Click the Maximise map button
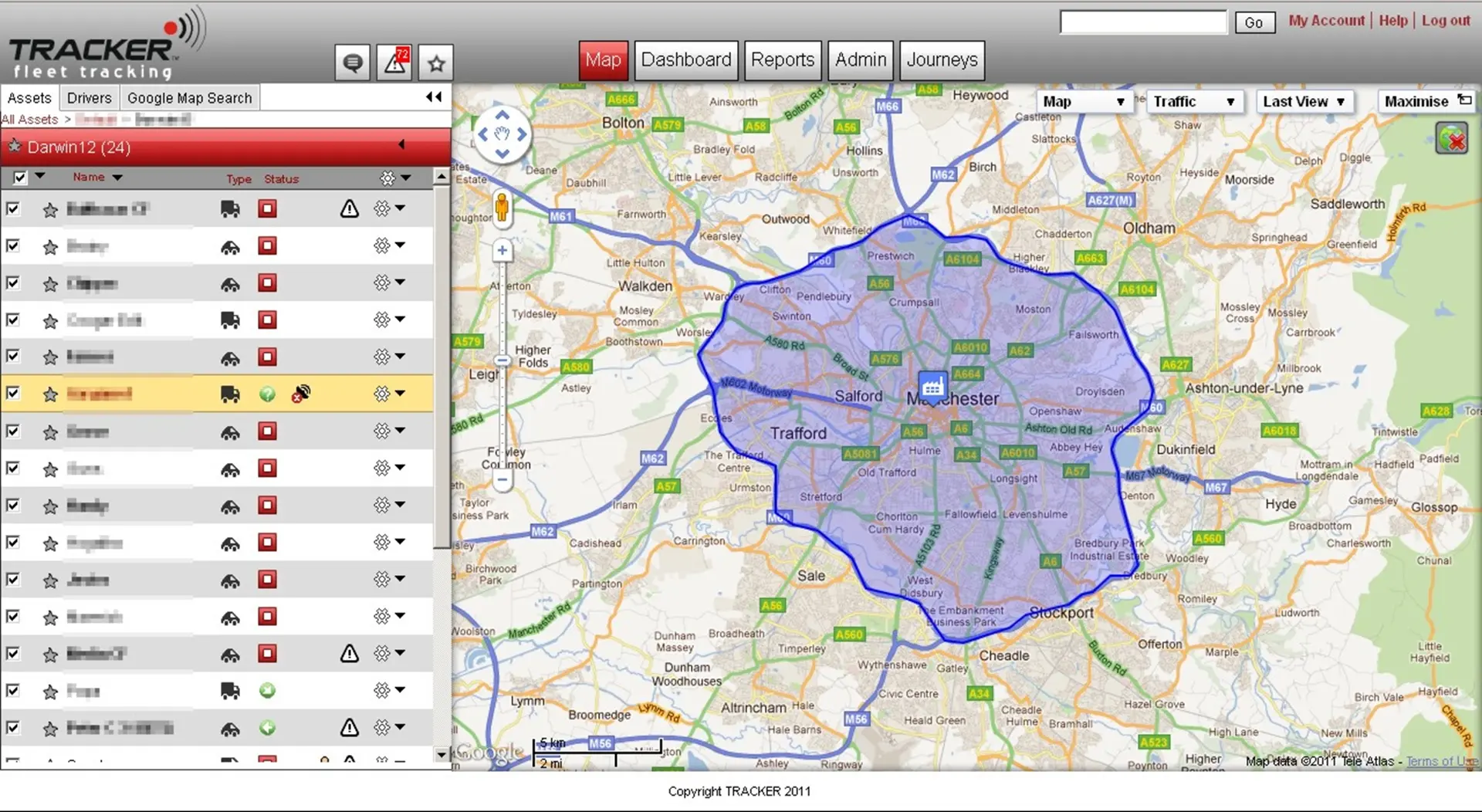The height and width of the screenshot is (812, 1482). [1426, 101]
